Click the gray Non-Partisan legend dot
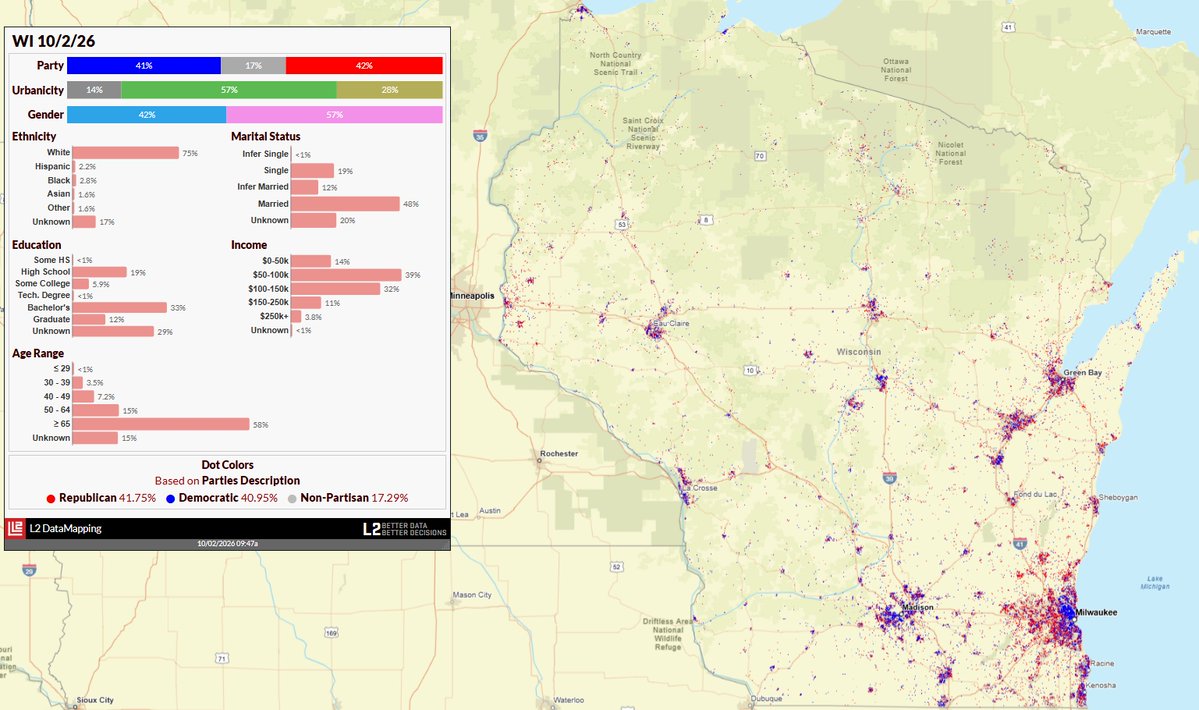The height and width of the screenshot is (710, 1199). (x=292, y=498)
